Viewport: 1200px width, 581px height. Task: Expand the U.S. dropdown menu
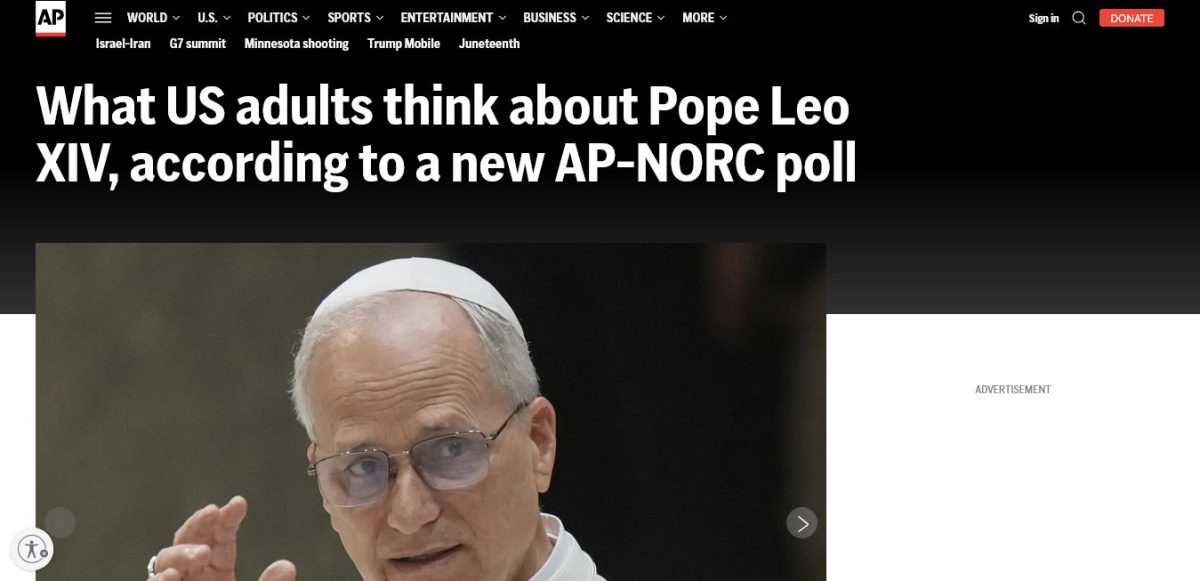(214, 18)
